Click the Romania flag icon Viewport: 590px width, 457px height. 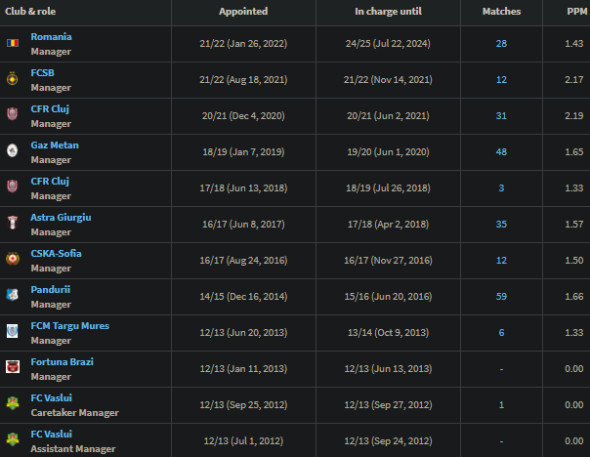click(x=12, y=43)
